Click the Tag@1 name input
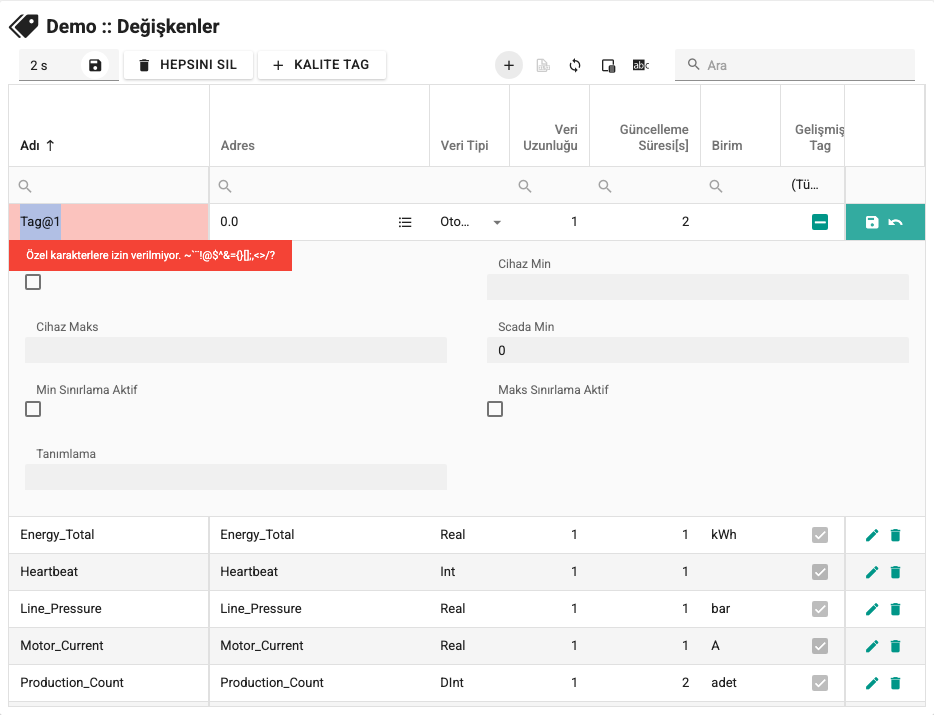 [x=109, y=222]
